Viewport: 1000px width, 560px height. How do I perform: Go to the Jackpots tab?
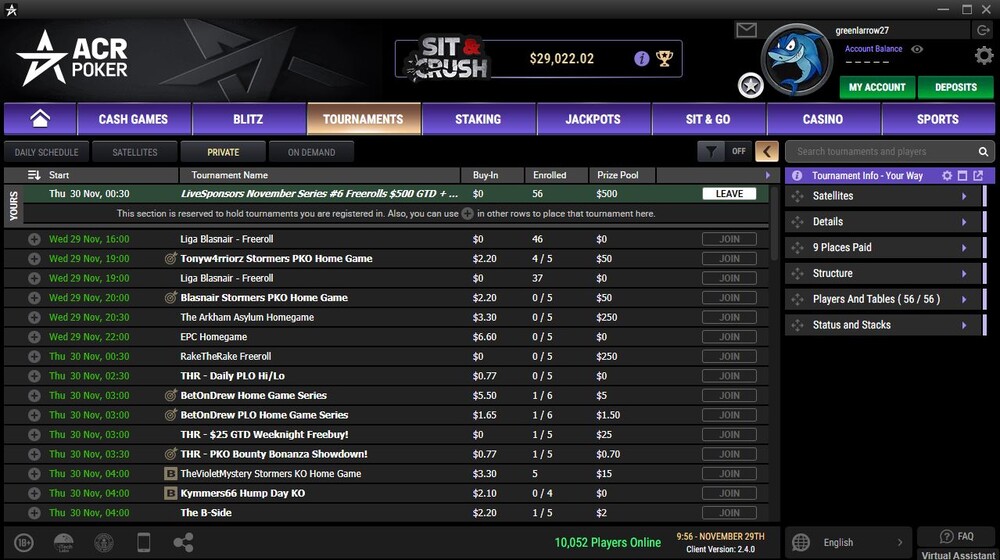coord(592,119)
